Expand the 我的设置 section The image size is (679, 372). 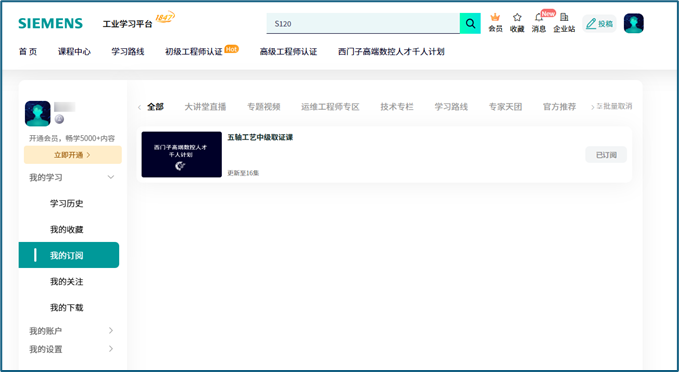tap(72, 349)
